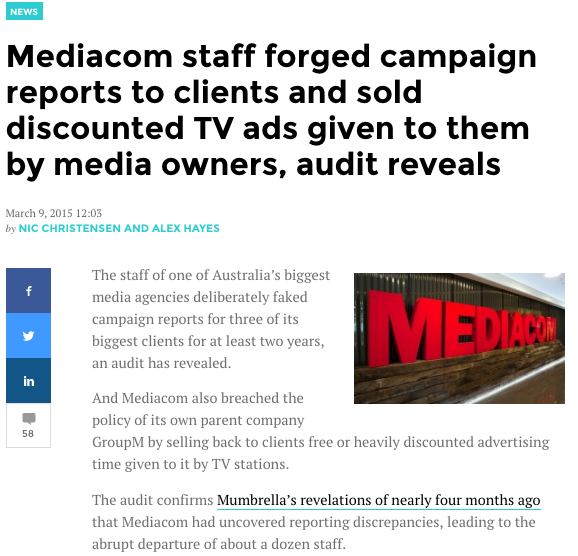The image size is (578, 556).
Task: Share article via LinkedIn icon
Action: click(x=28, y=380)
